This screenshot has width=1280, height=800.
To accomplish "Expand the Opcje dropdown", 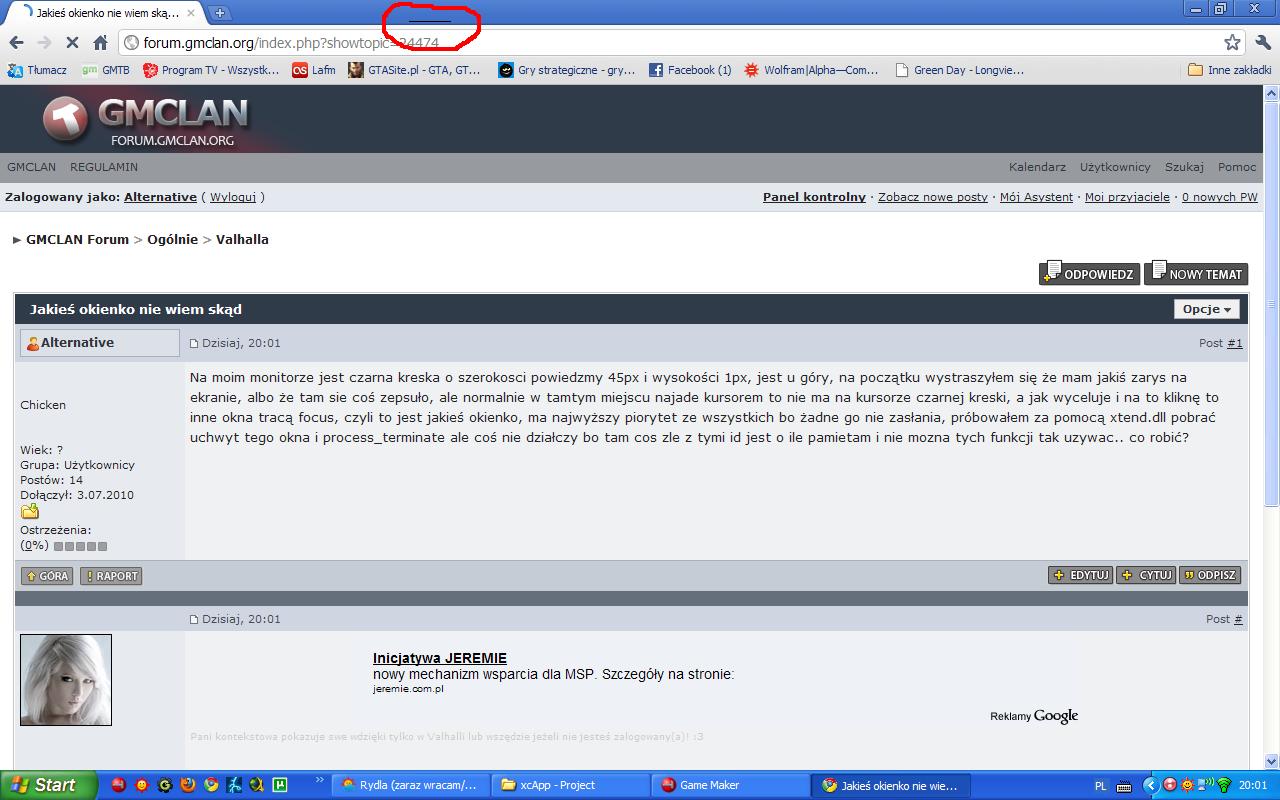I will pyautogui.click(x=1206, y=309).
